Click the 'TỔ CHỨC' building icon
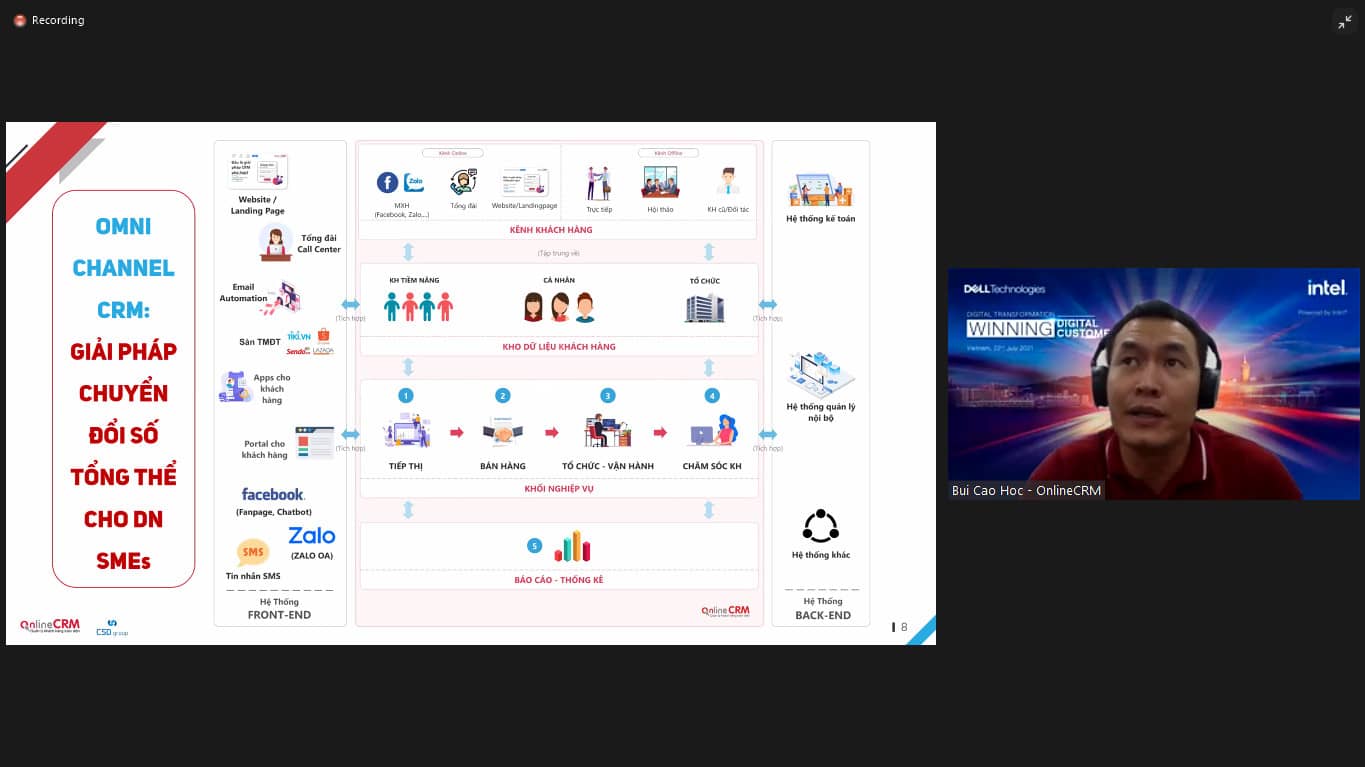 (704, 307)
